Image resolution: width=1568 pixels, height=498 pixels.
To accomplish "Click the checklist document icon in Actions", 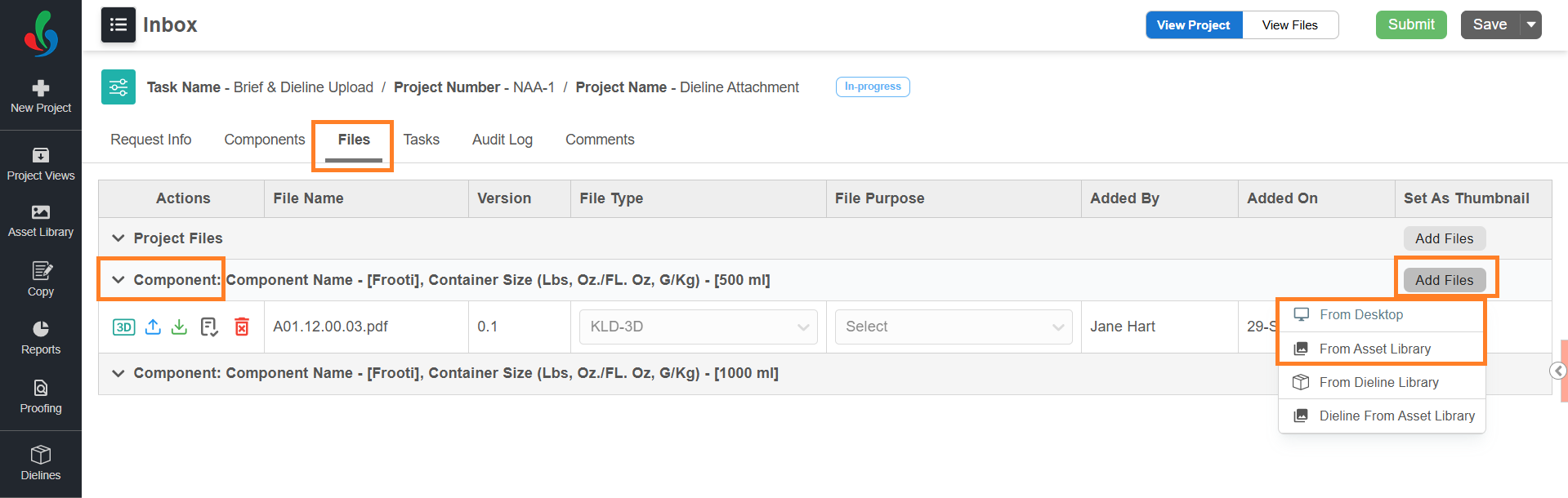I will [x=209, y=327].
